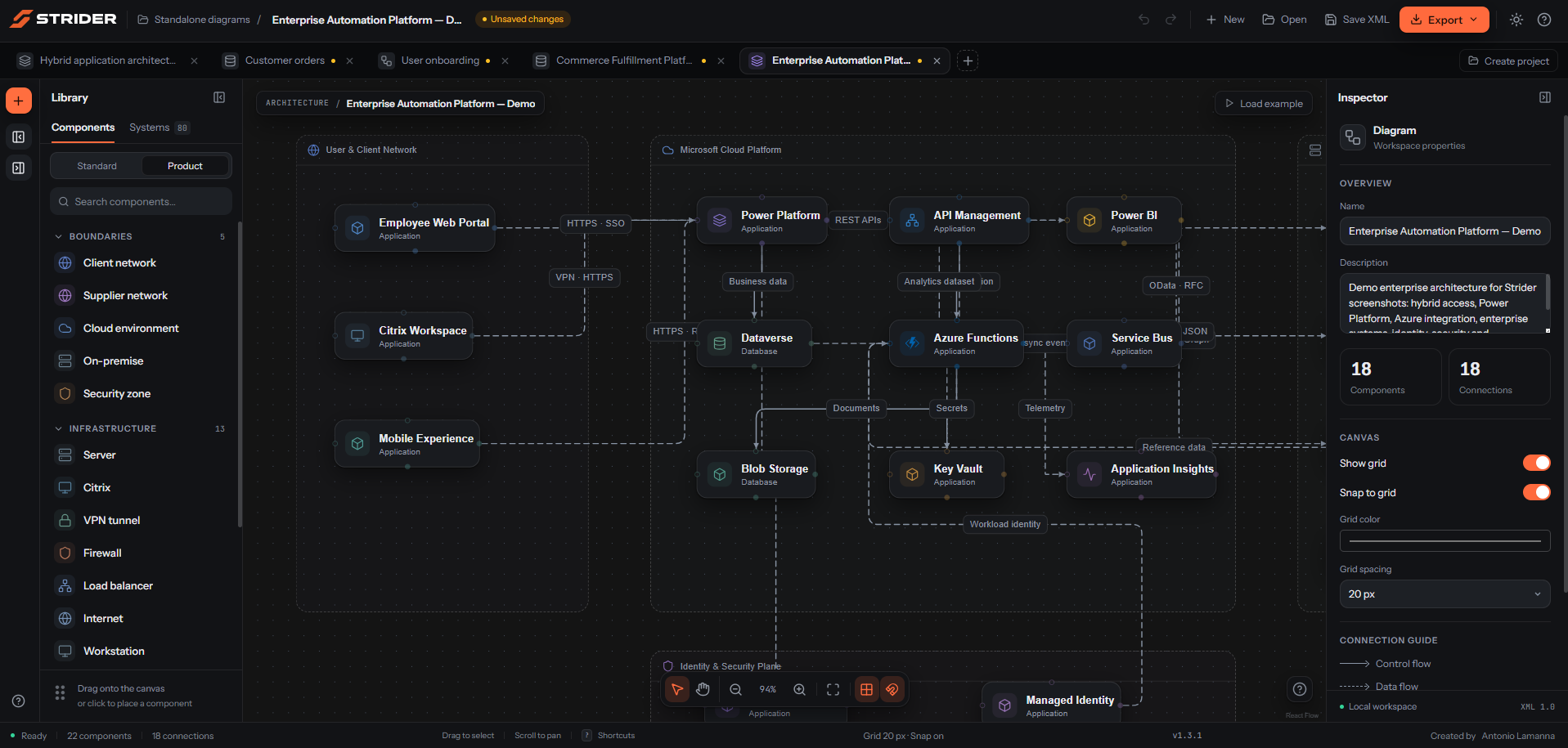1568x748 pixels.
Task: Toggle magnet snap button in canvas toolbar
Action: pos(892,690)
